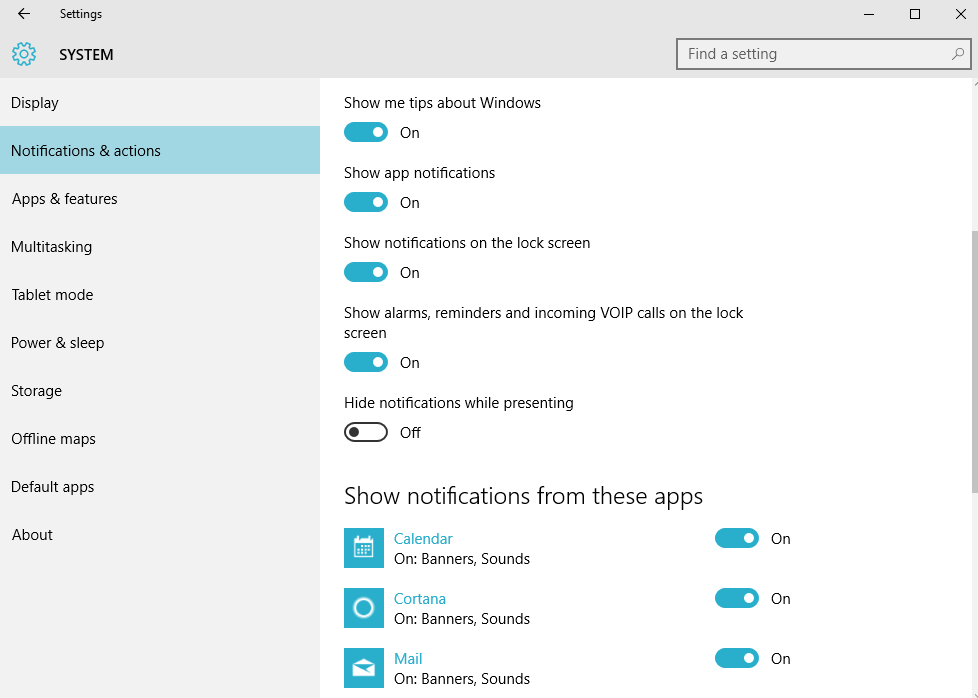Click the System gear icon

coord(24,54)
